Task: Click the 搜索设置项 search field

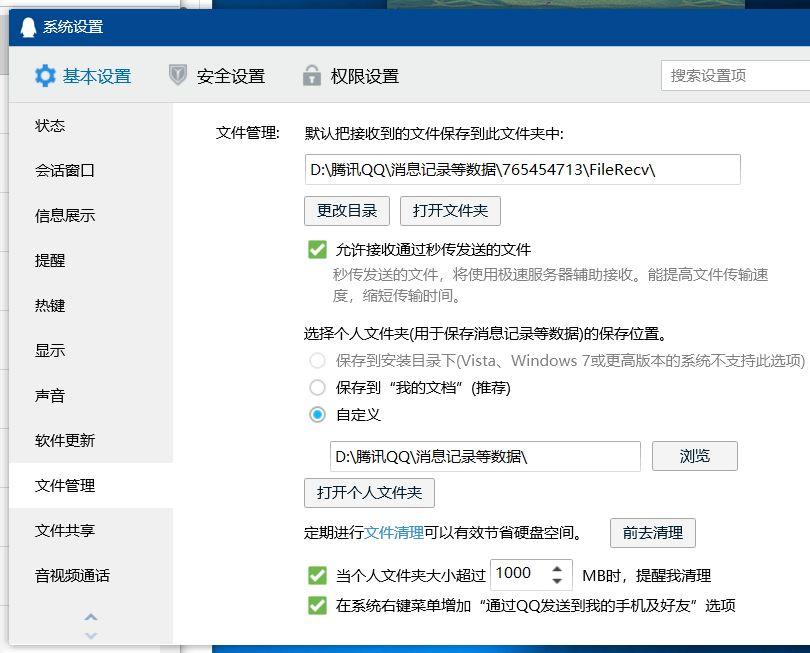Action: [735, 76]
